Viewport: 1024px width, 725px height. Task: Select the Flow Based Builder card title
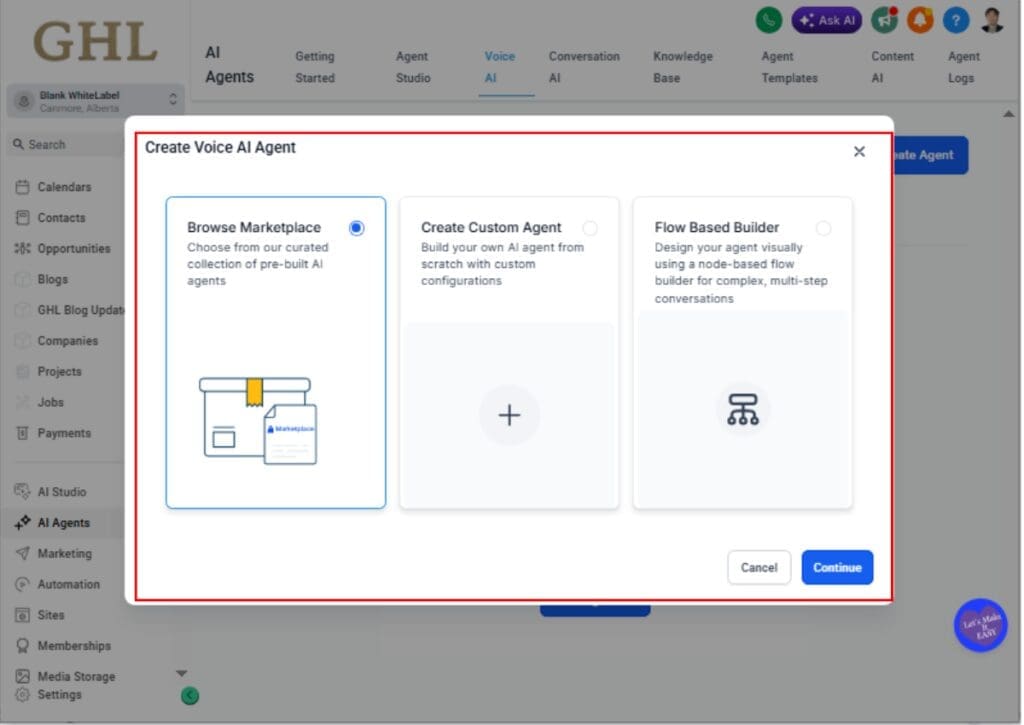click(717, 227)
